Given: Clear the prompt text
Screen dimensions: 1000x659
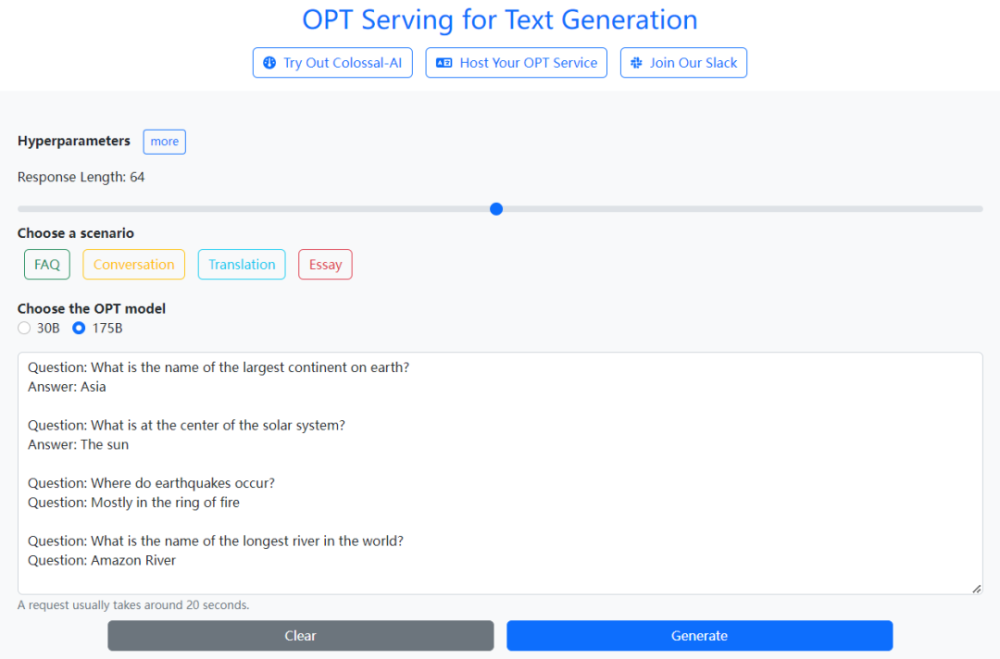Looking at the screenshot, I should point(300,635).
